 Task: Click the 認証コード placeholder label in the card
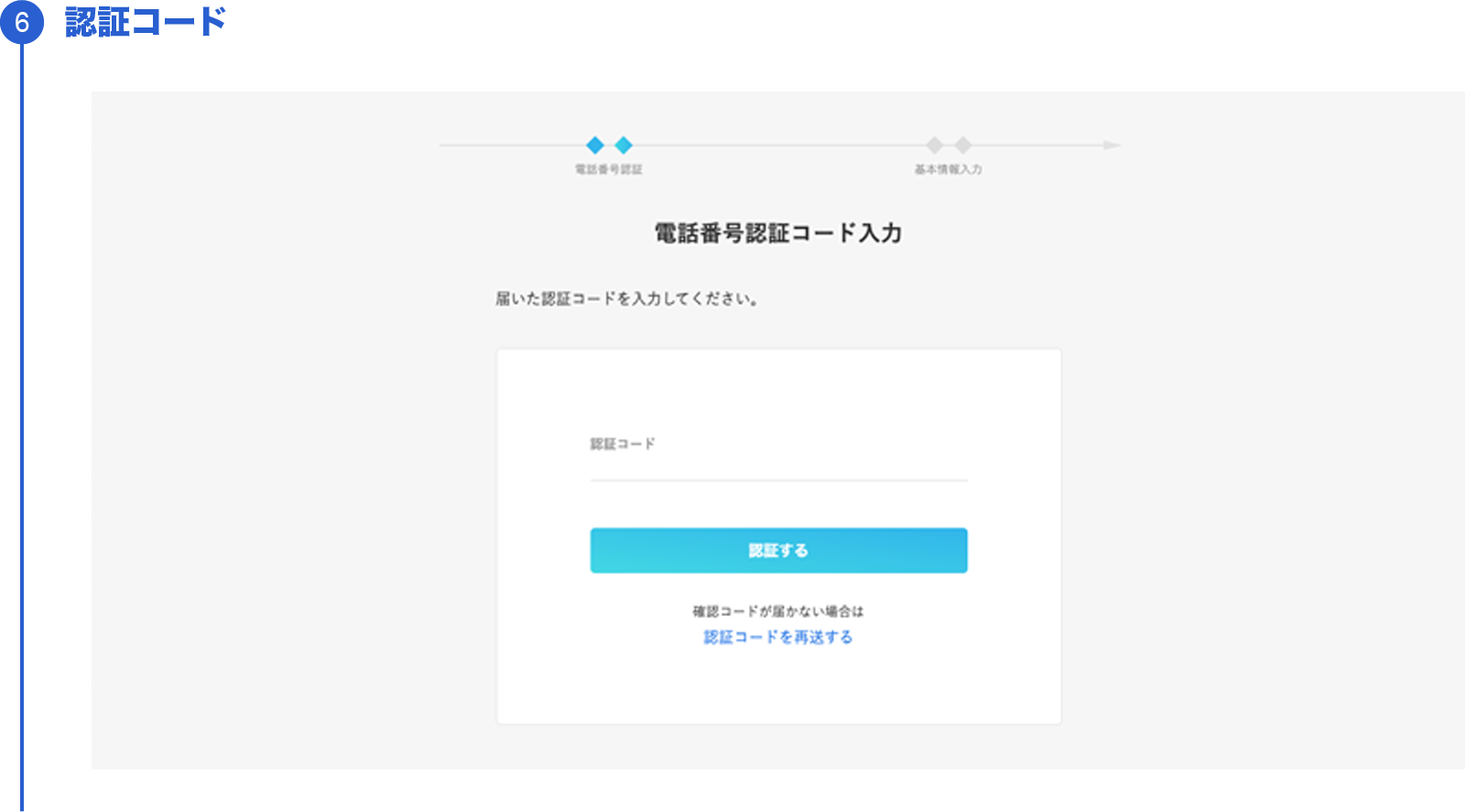623,444
